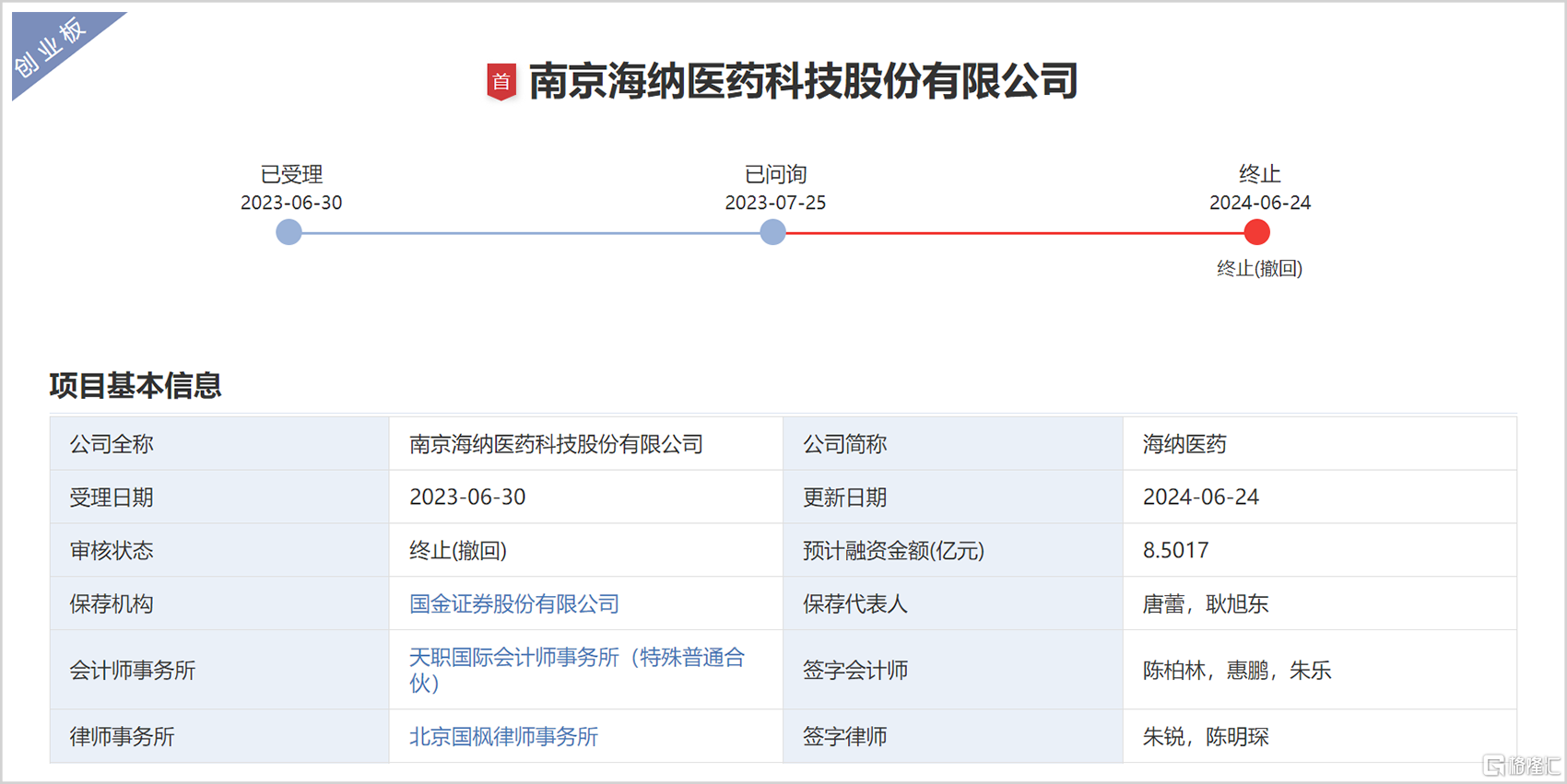The image size is (1567, 784).
Task: Click the red 首 badge icon
Action: click(501, 82)
